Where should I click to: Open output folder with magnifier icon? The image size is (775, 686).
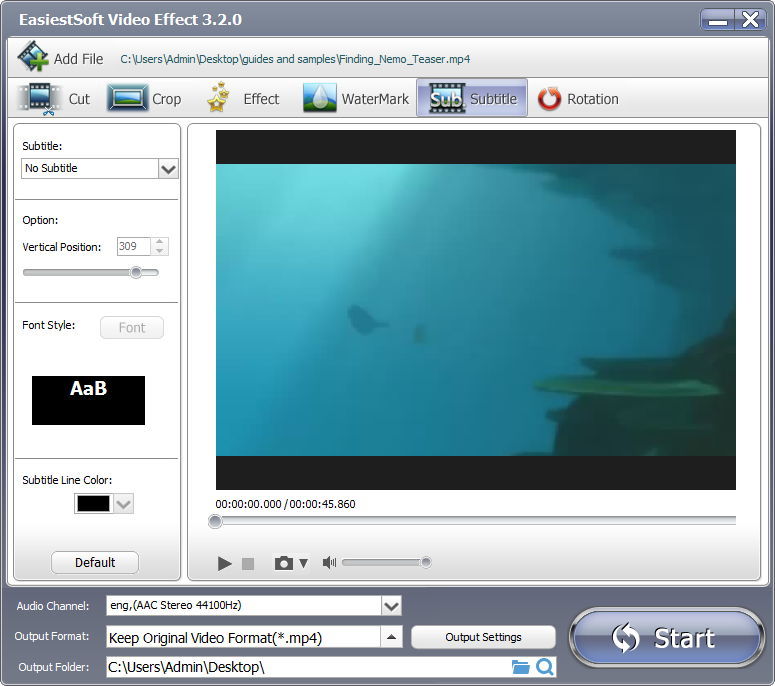tap(545, 667)
